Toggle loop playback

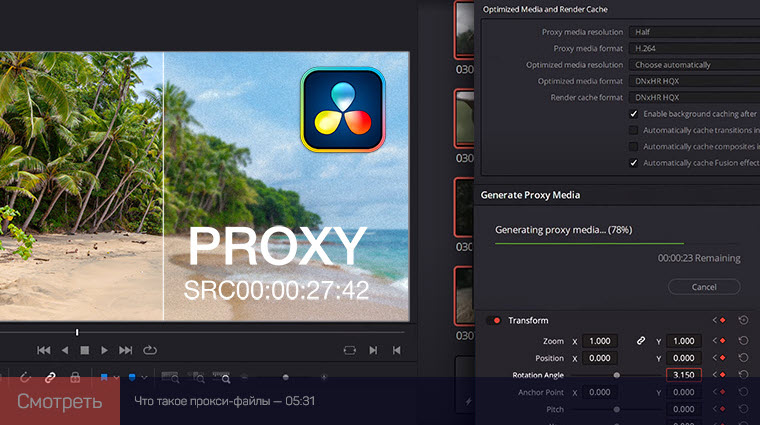[150, 350]
